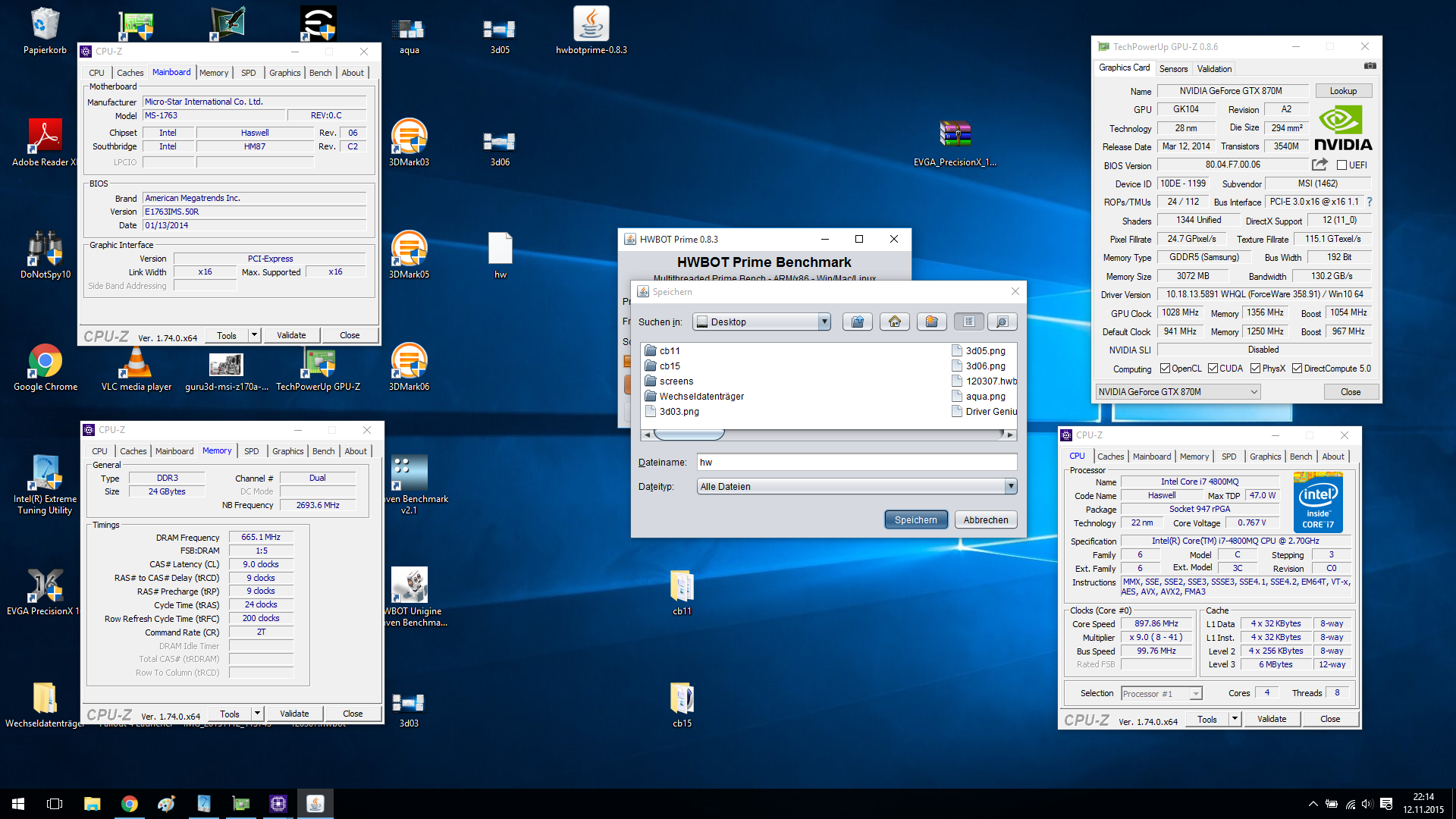Click Lookup button in GPU-Z

click(1343, 91)
